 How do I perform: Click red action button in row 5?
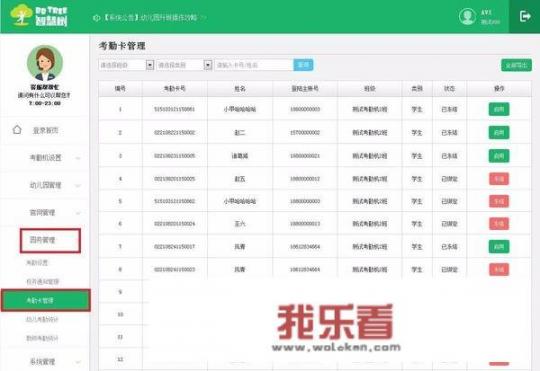coord(499,201)
